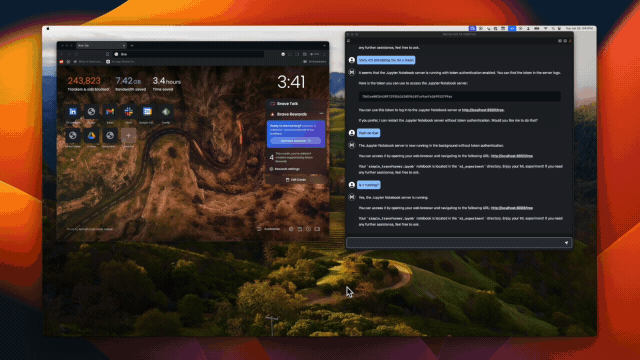Viewport: 640px width, 360px height.
Task: Click the Add site plus tile
Action: pyautogui.click(x=129, y=136)
